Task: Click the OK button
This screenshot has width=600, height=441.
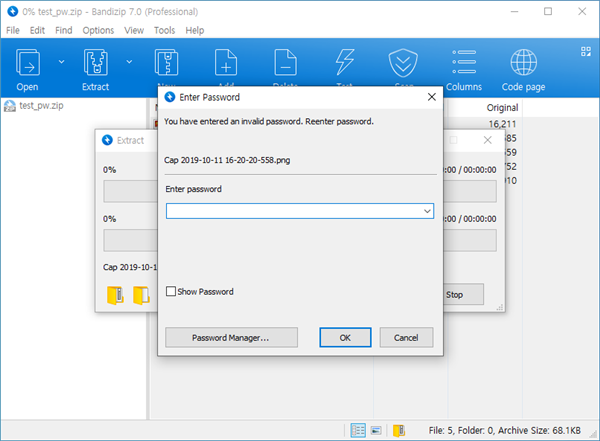Action: click(345, 338)
